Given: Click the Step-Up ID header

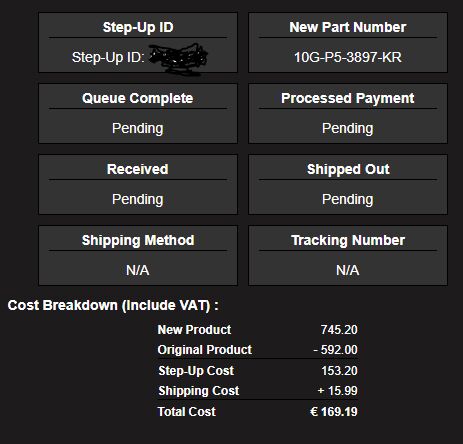Looking at the screenshot, I should coord(138,27).
